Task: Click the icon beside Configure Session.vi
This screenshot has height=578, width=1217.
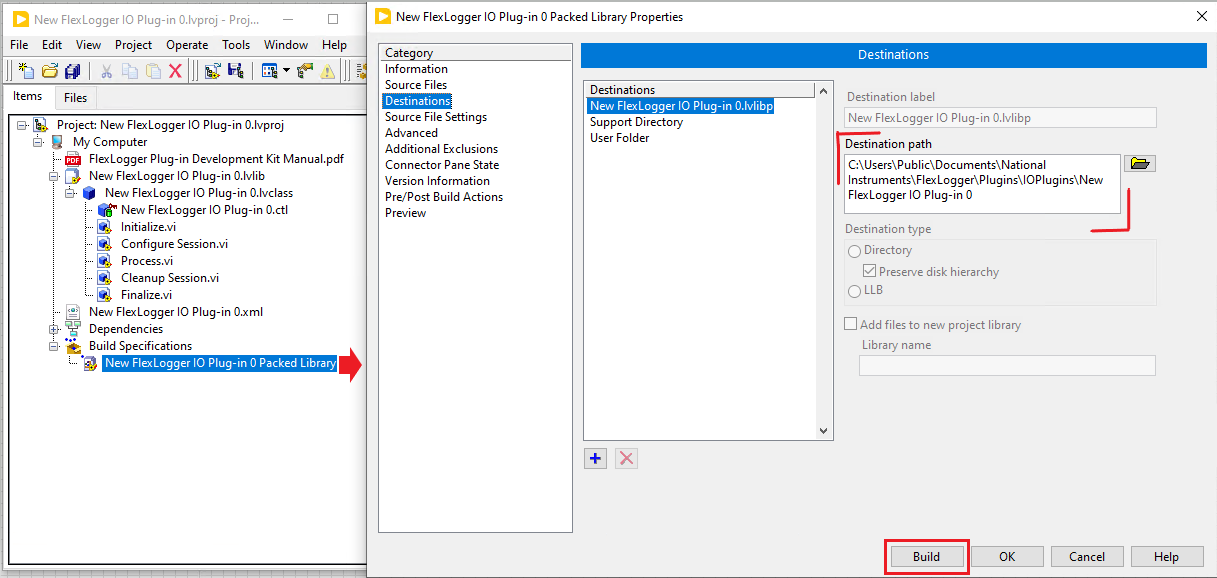Action: click(x=104, y=244)
